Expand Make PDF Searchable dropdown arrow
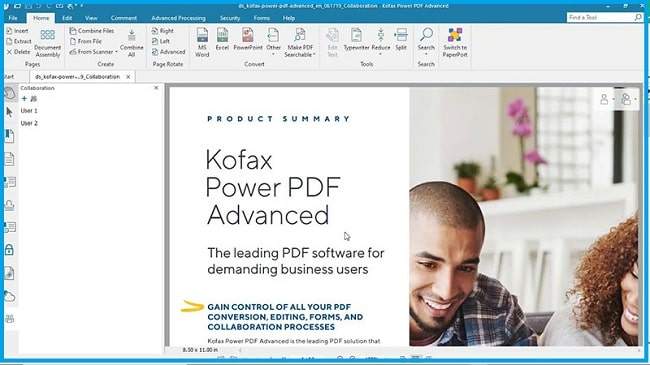Viewport: 650px width, 365px height. (x=314, y=55)
